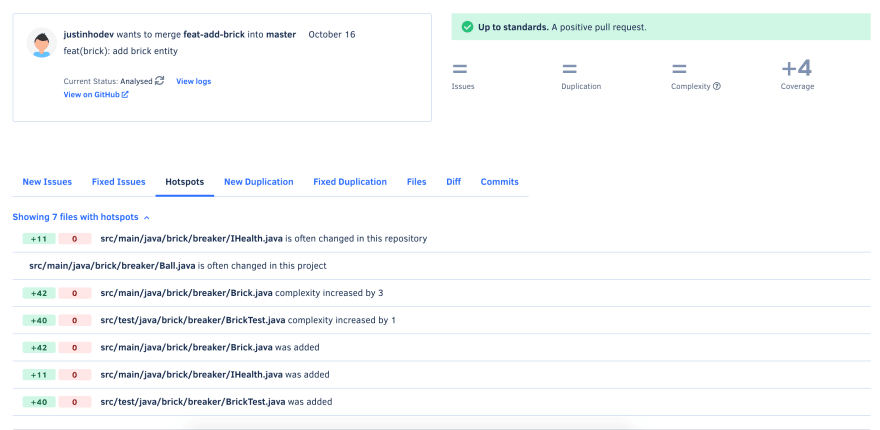Open the New Duplication tab

tap(259, 182)
